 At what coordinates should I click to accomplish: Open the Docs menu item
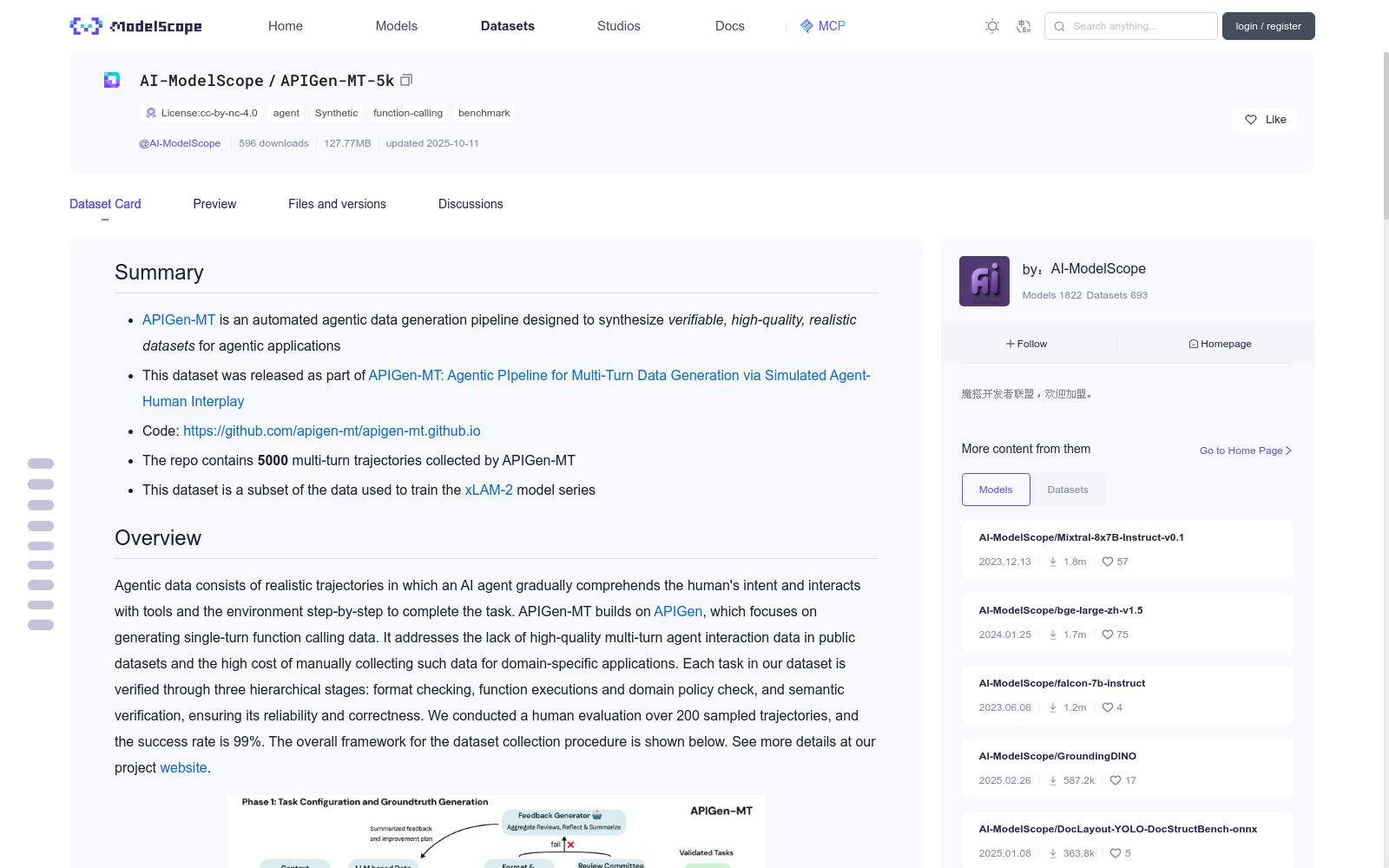730,26
